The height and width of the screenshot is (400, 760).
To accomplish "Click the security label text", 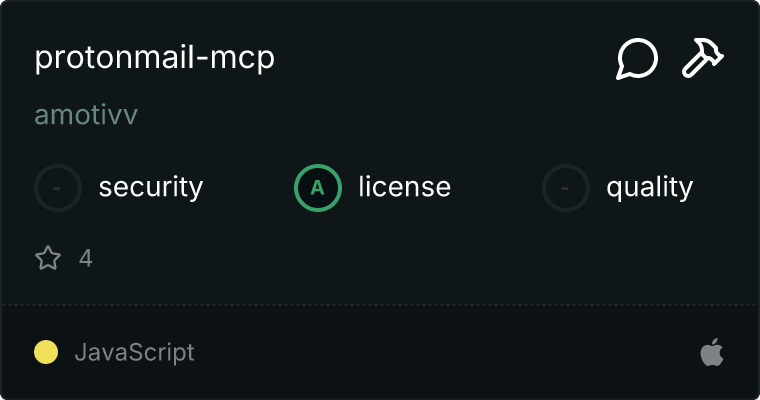I will 151,188.
